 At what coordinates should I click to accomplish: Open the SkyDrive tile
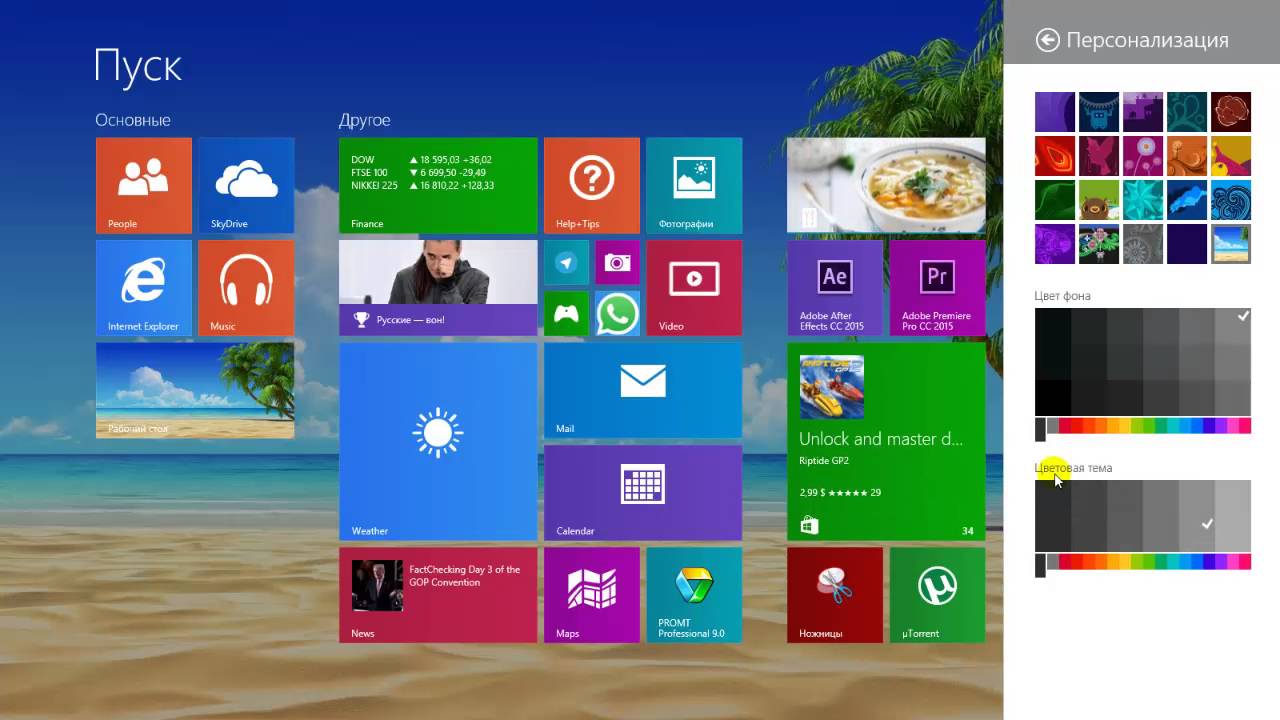pos(246,186)
